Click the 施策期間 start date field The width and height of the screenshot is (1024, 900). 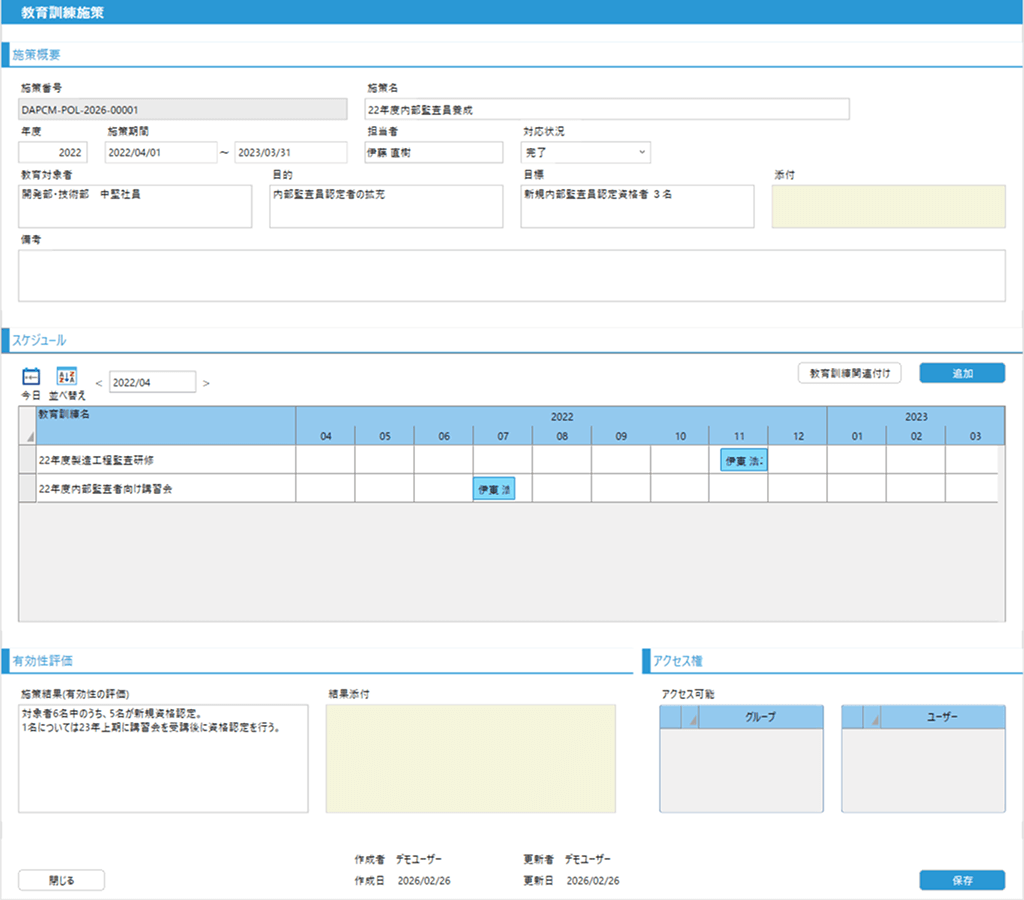coord(160,153)
